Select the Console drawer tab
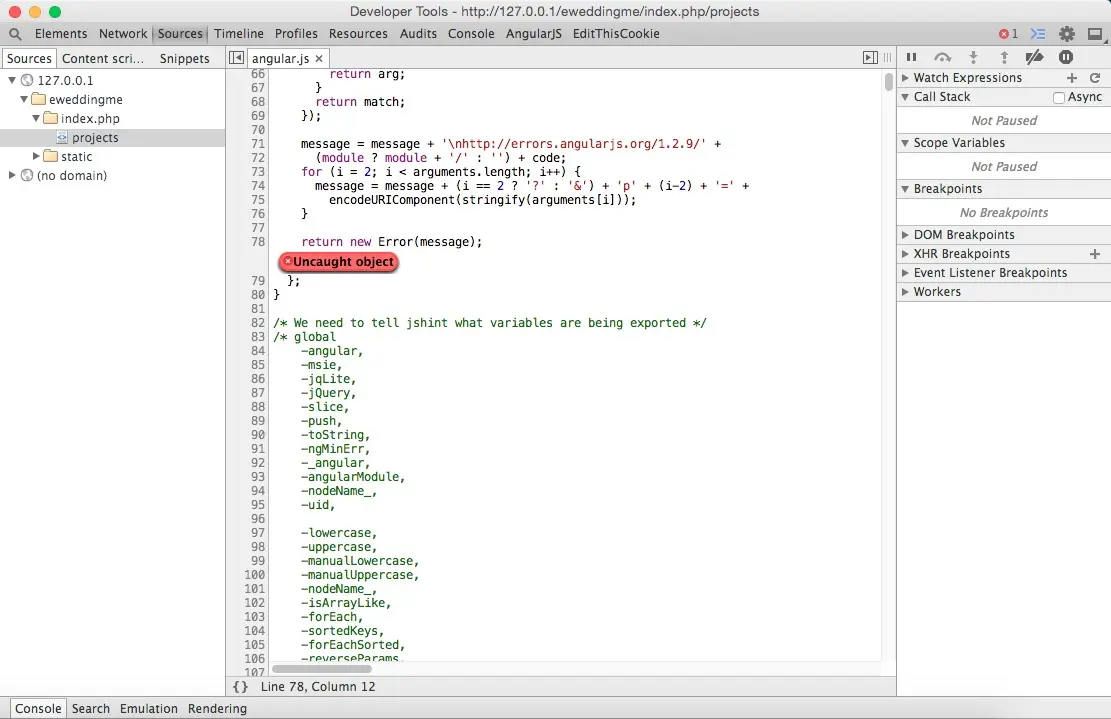Image resolution: width=1111 pixels, height=719 pixels. (x=38, y=708)
